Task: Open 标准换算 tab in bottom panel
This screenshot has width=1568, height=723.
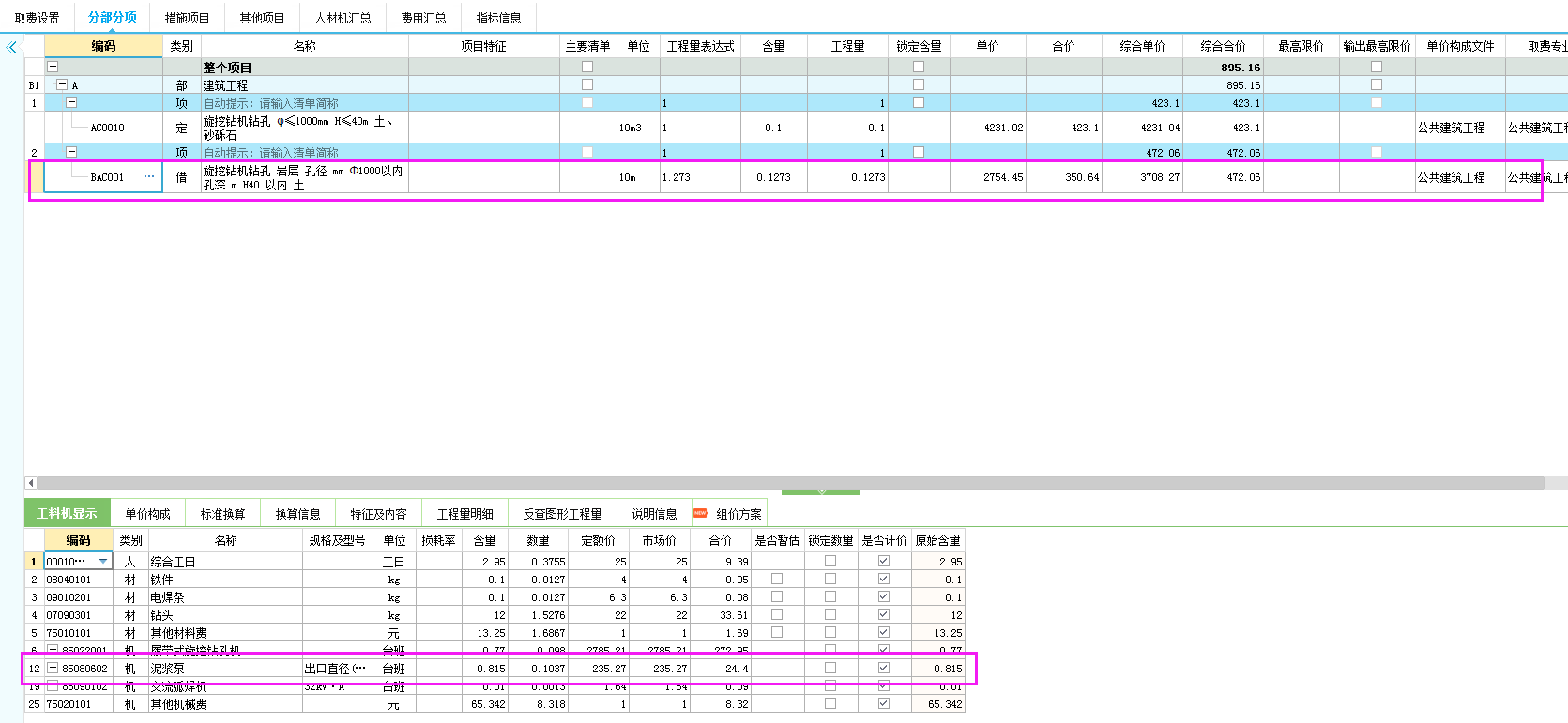Action: 222,514
